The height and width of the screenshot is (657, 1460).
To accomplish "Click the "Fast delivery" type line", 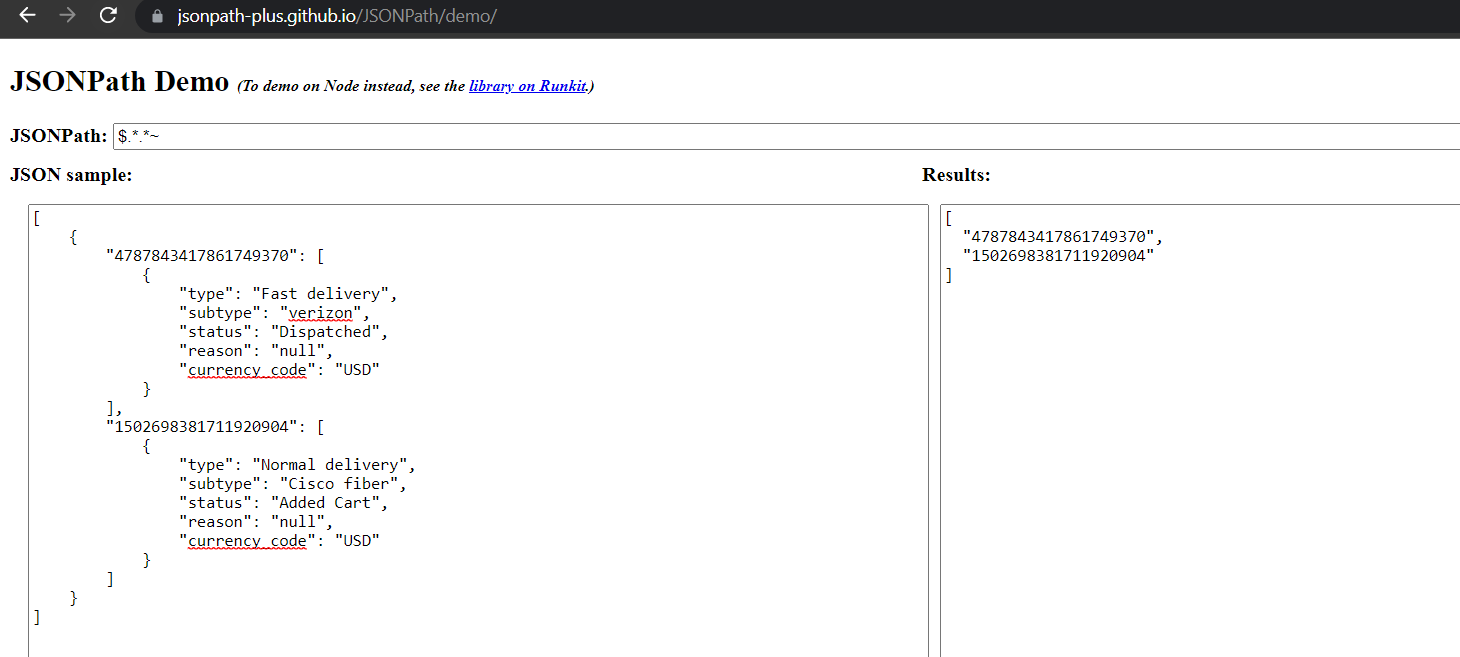I will 289,294.
